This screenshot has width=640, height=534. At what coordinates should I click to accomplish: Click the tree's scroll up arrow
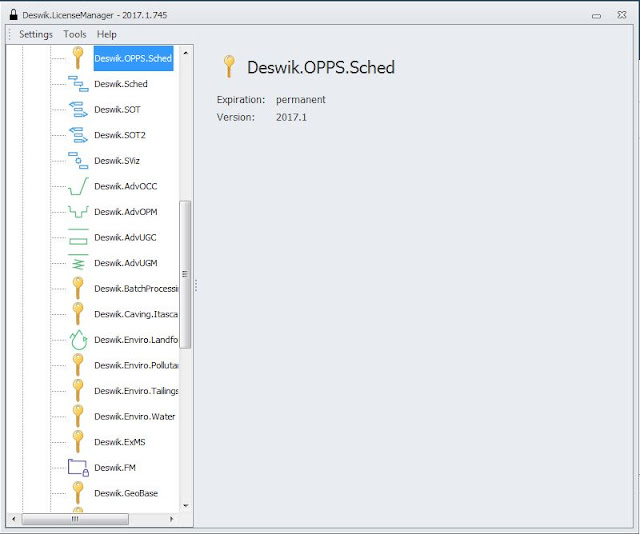click(x=186, y=53)
